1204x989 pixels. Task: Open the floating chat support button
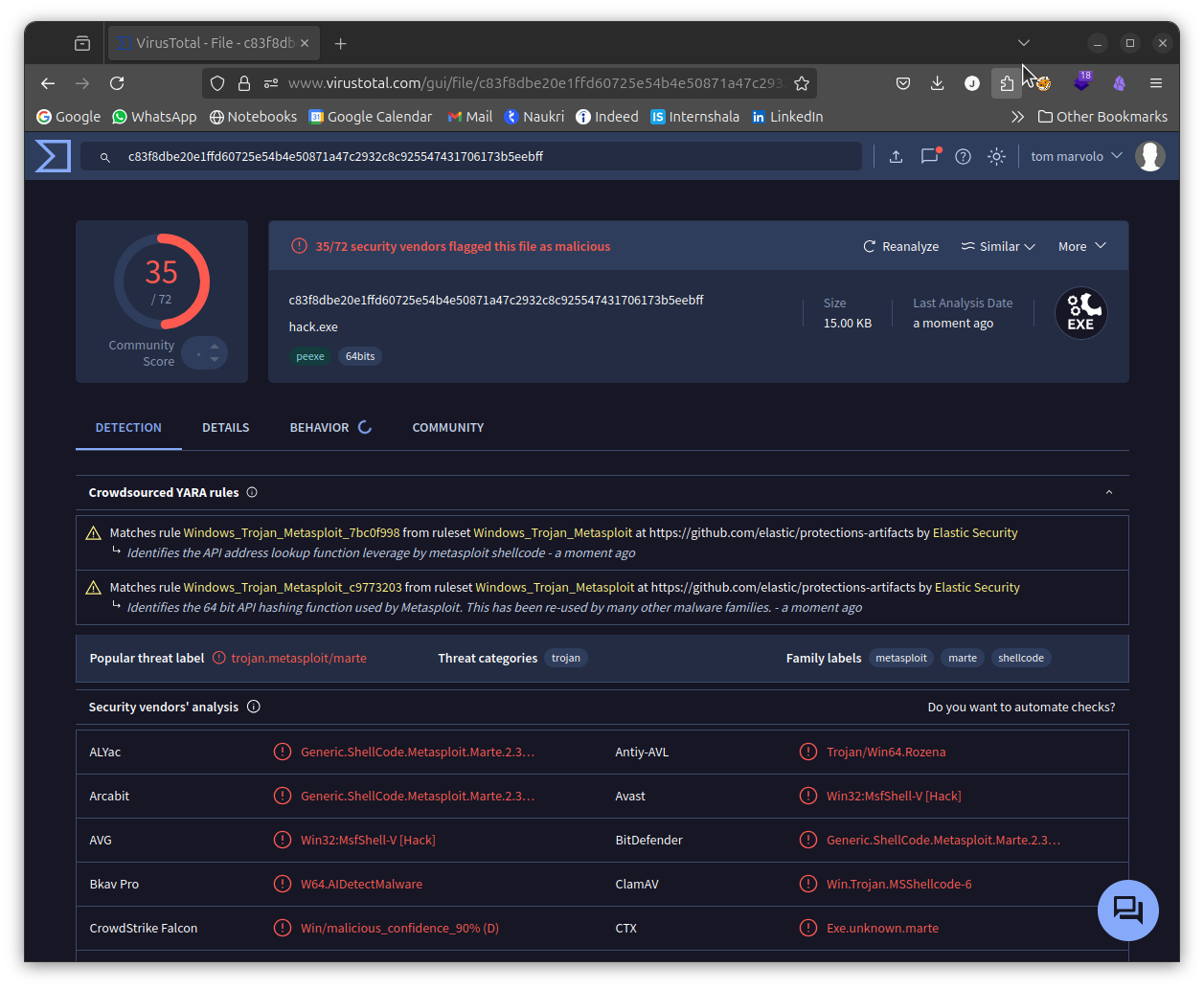(1128, 910)
